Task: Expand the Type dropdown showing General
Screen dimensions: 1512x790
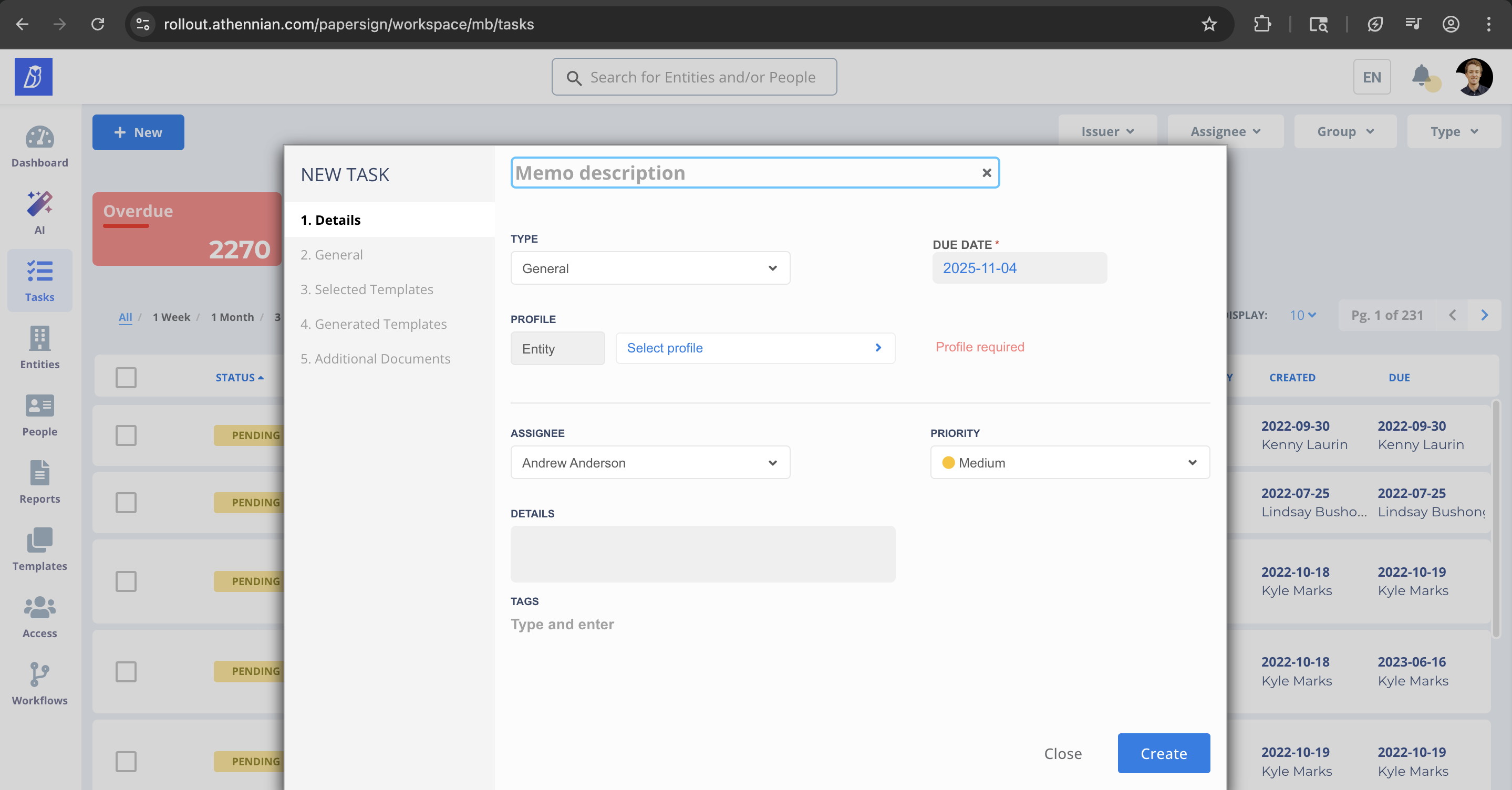Action: click(x=650, y=268)
